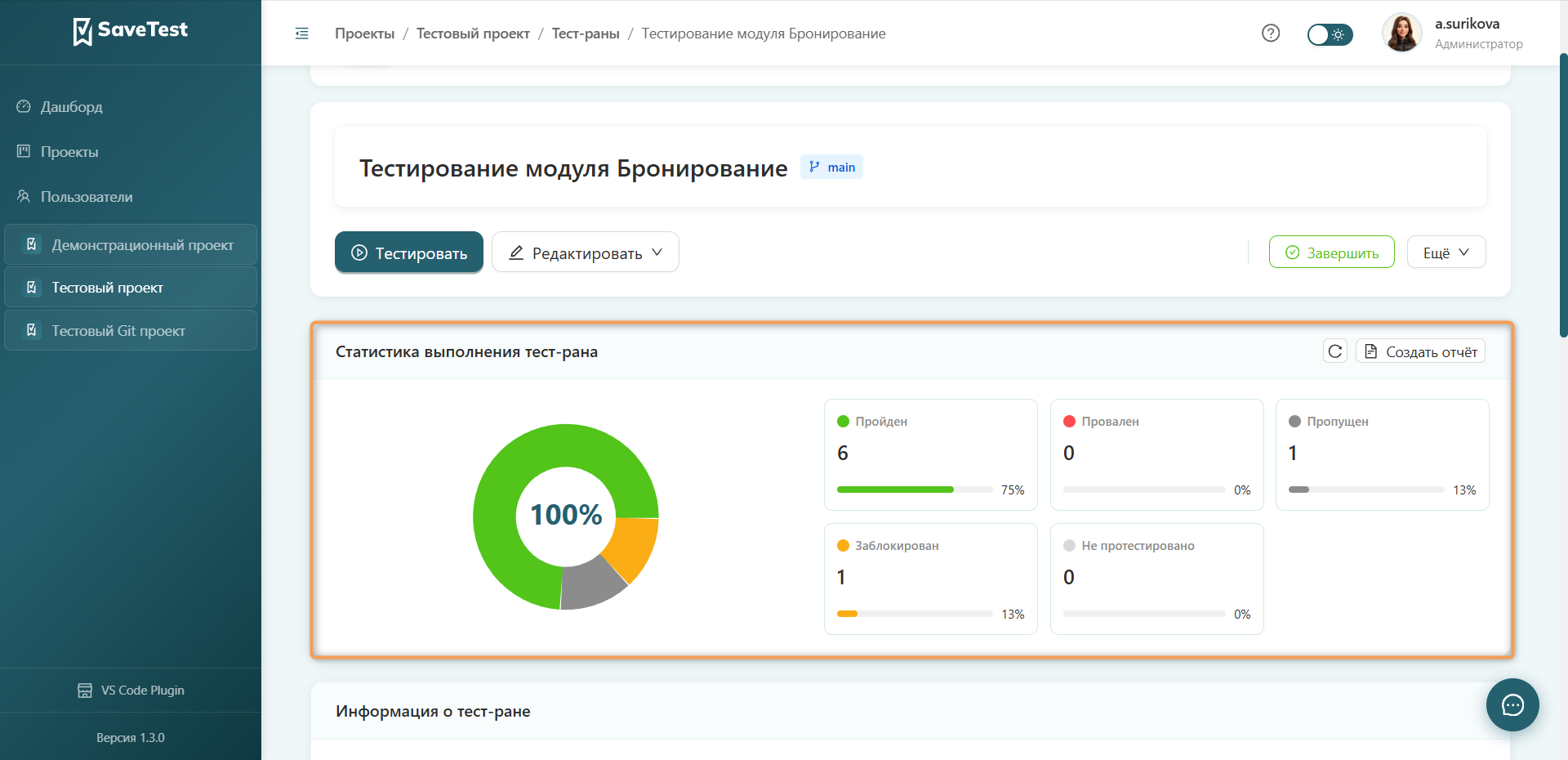
Task: Open the Редактировать dropdown
Action: (586, 253)
